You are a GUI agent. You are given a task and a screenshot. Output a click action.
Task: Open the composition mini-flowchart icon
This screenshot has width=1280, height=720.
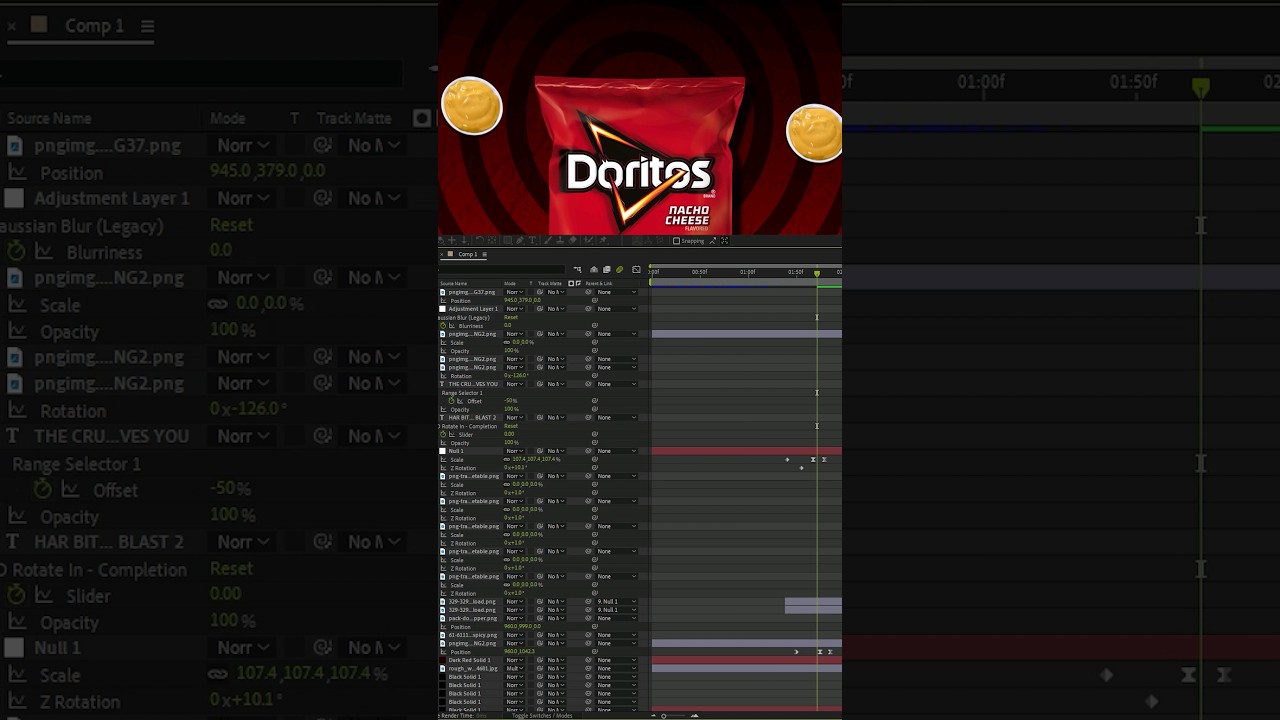click(x=578, y=270)
